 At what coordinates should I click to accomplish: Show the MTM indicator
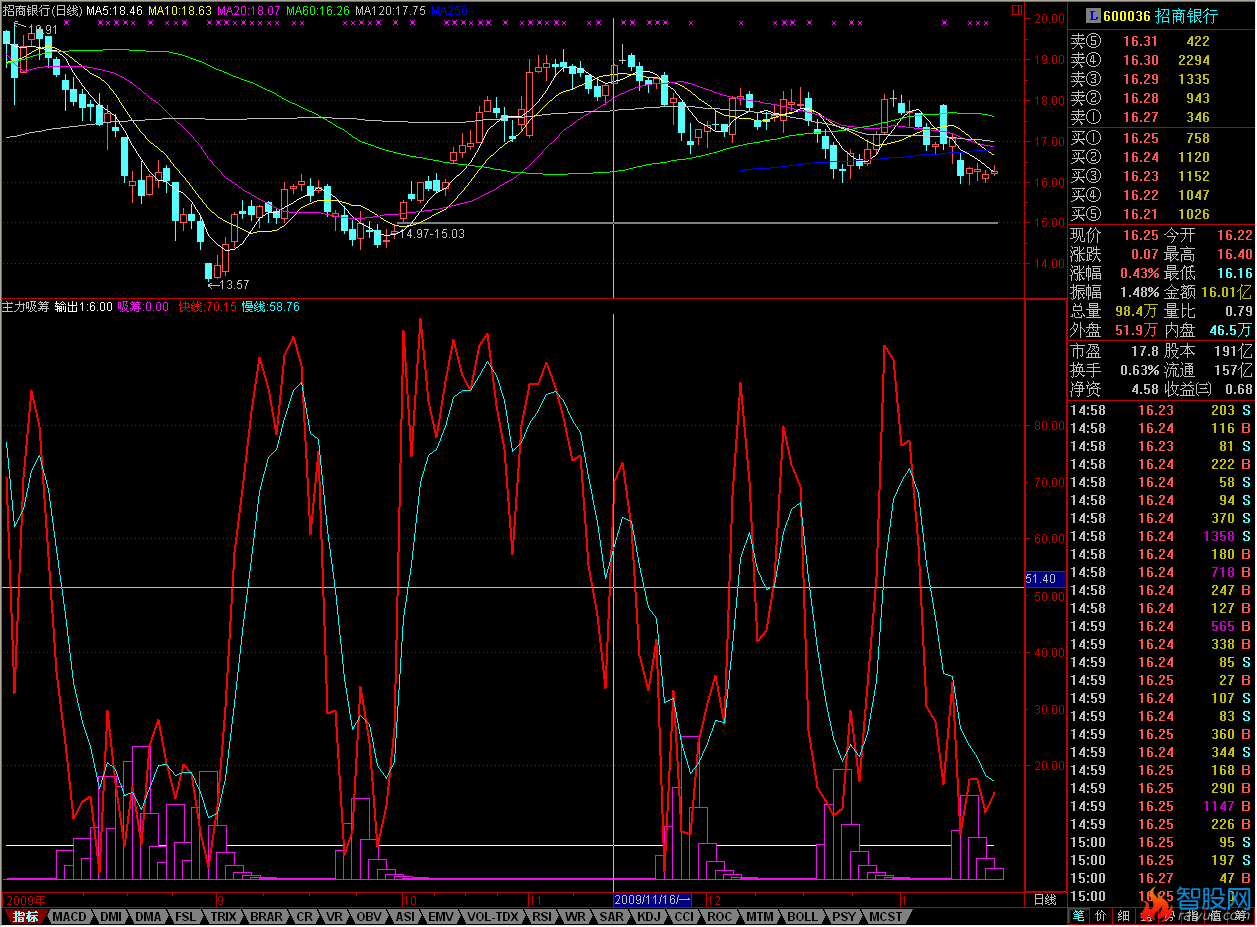coord(760,916)
